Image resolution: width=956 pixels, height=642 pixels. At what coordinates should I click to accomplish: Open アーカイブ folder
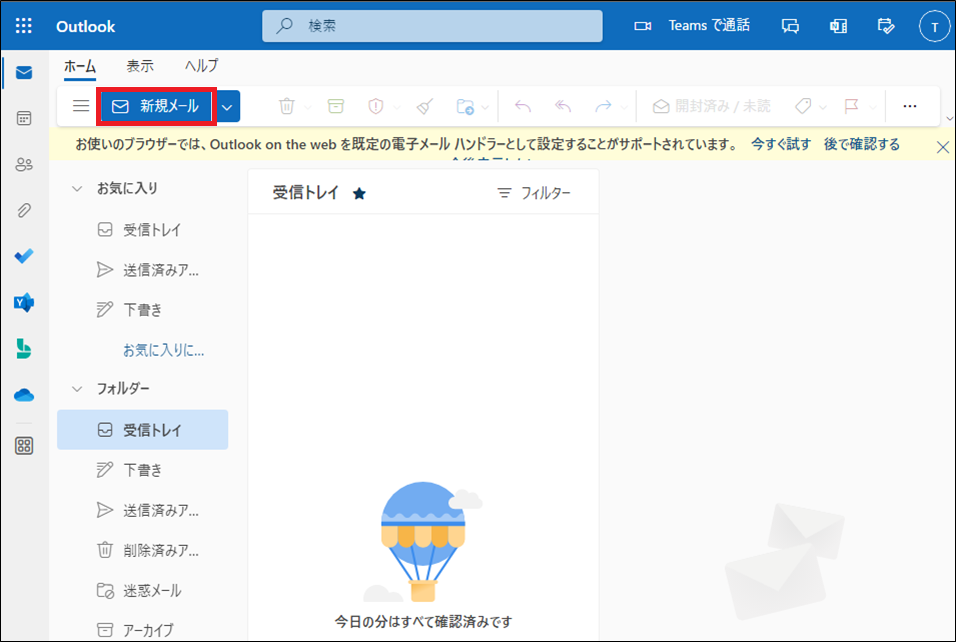pos(143,630)
